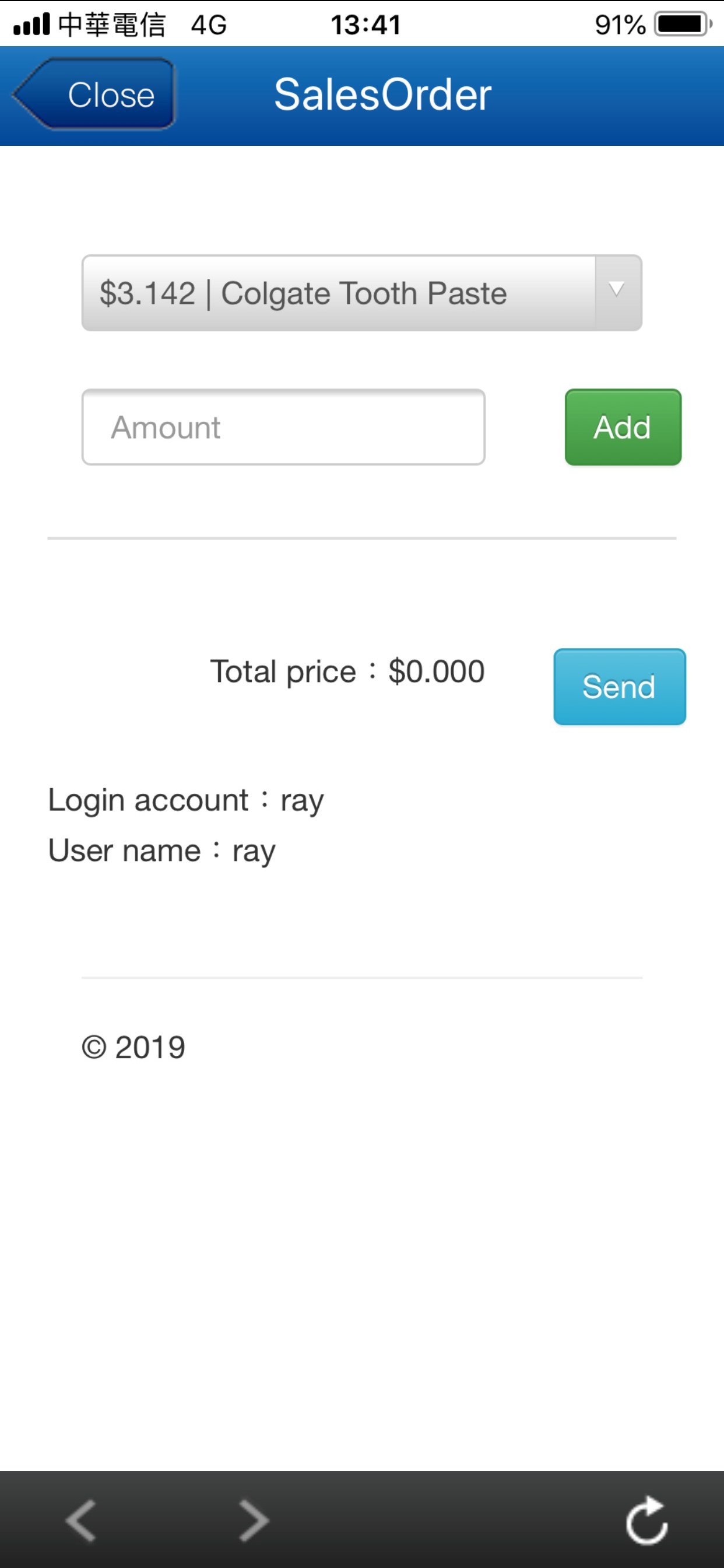Tap the cellular signal strength bars

click(x=31, y=25)
